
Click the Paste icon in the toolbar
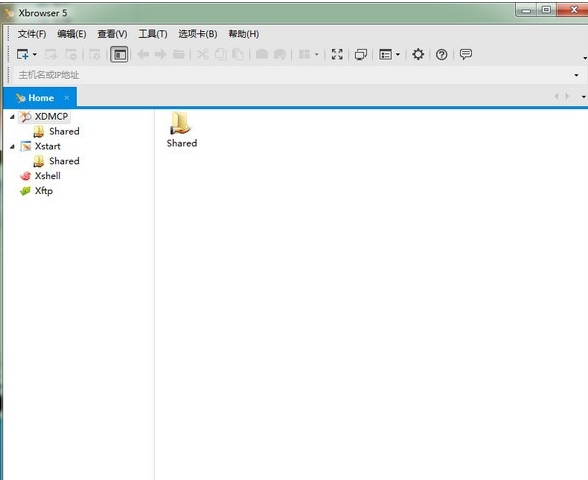238,55
